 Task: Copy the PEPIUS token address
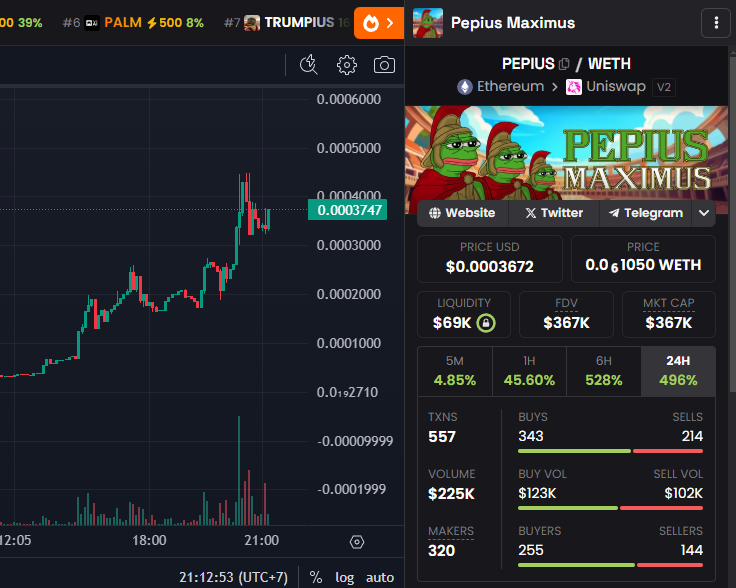click(564, 63)
